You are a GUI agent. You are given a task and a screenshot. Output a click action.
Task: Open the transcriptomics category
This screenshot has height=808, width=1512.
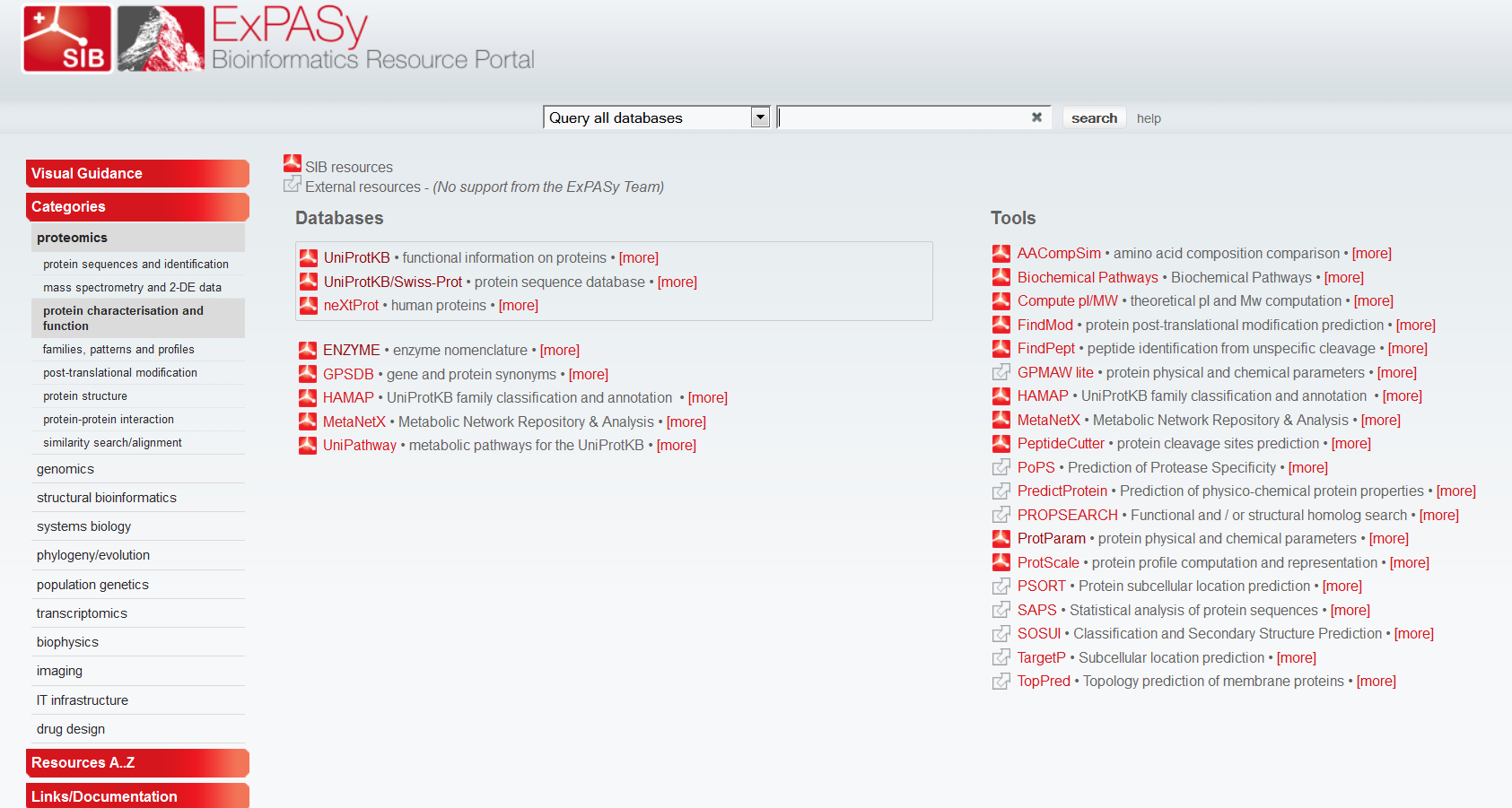(x=138, y=613)
